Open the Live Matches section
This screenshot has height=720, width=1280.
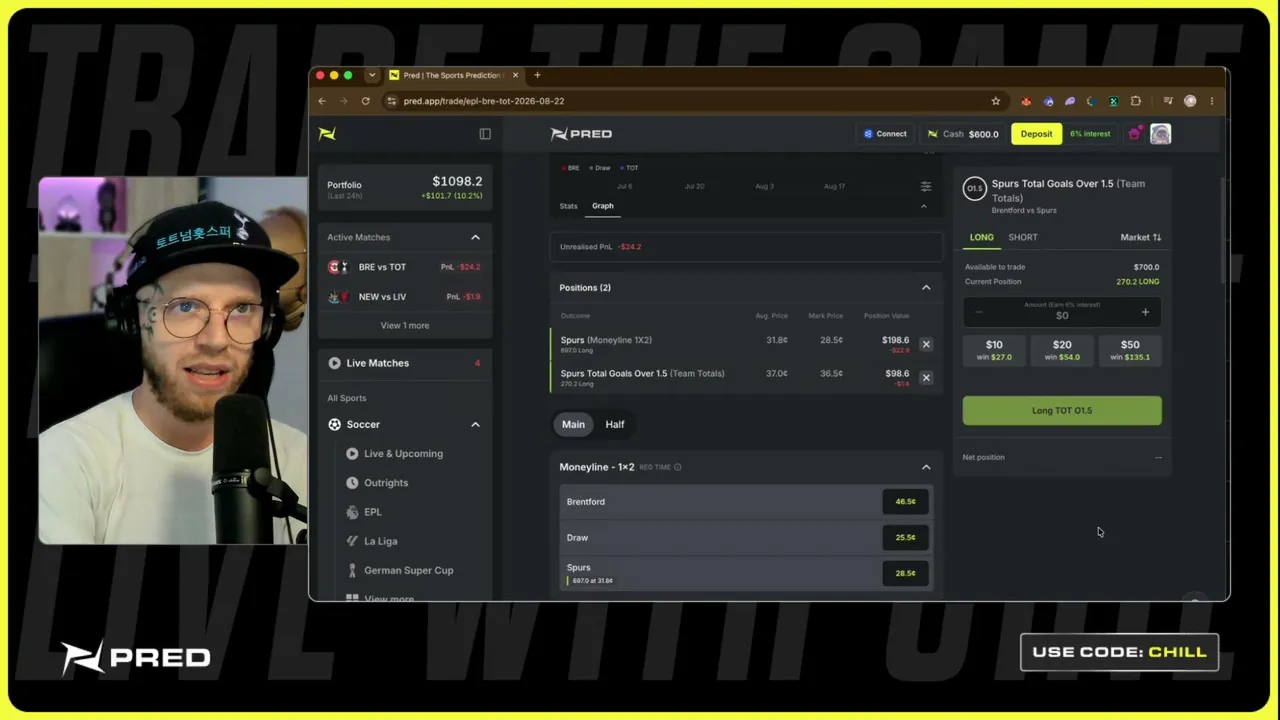coord(405,363)
